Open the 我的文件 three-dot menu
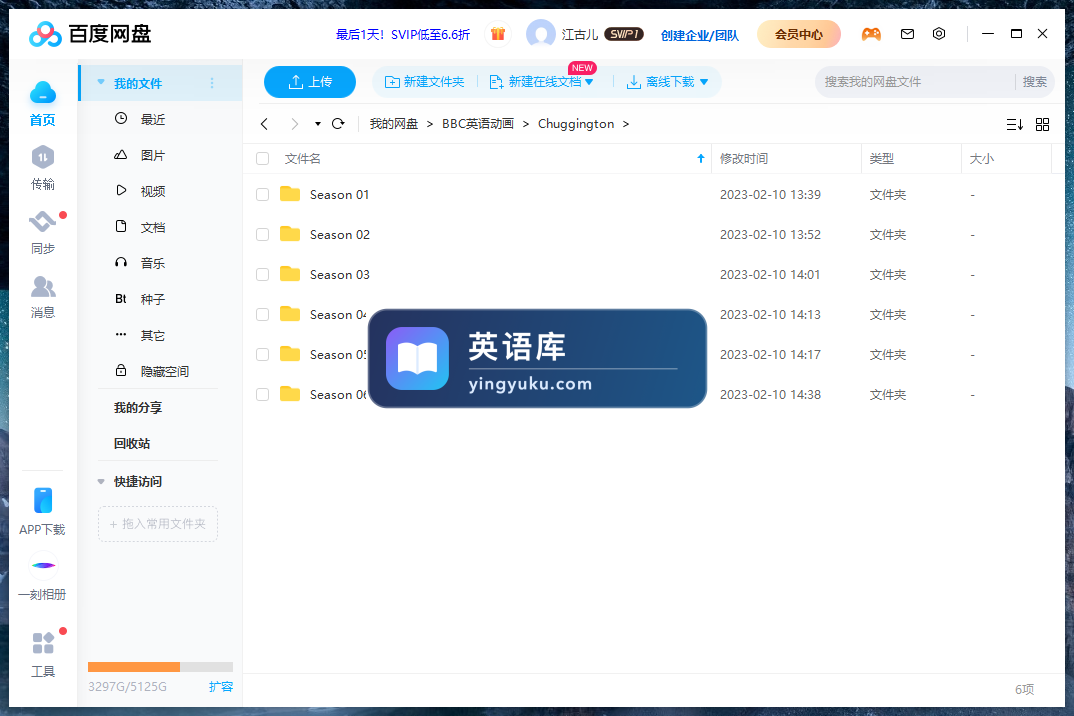 tap(212, 83)
